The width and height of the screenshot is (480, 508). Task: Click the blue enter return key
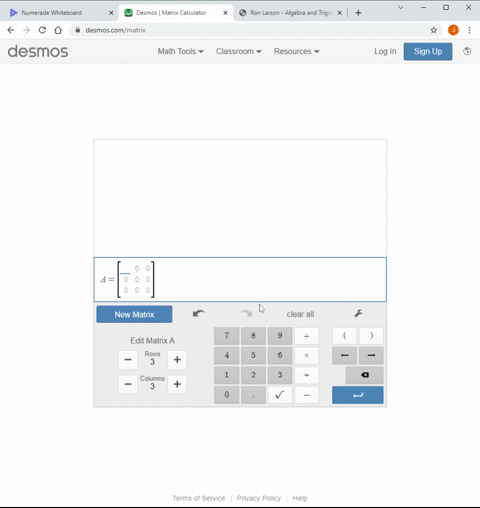pos(358,395)
